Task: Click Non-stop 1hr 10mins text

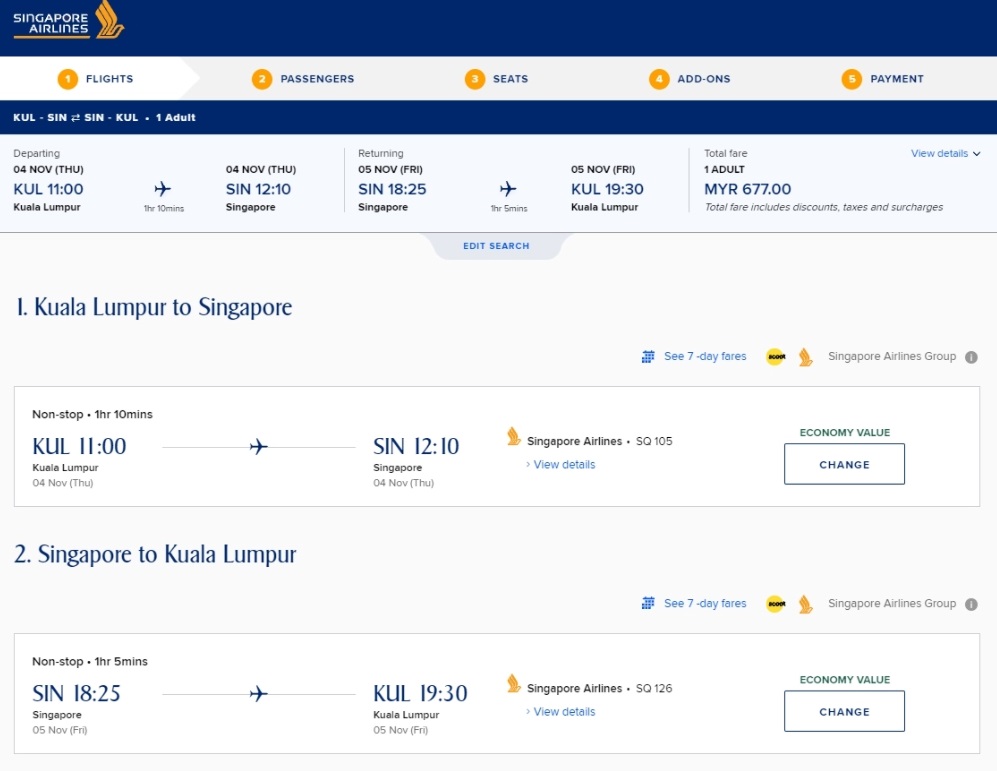Action: [92, 414]
